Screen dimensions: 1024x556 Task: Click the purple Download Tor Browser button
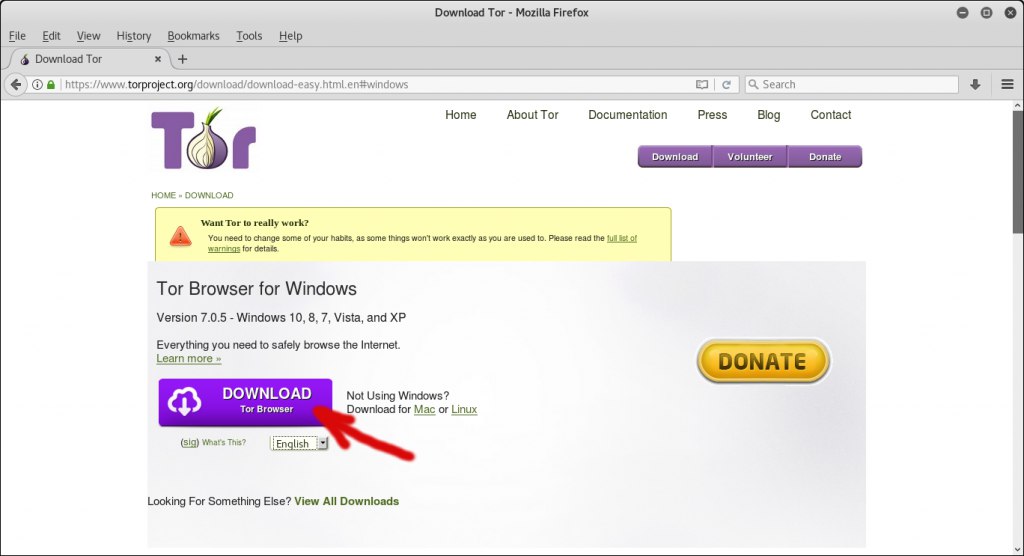245,402
